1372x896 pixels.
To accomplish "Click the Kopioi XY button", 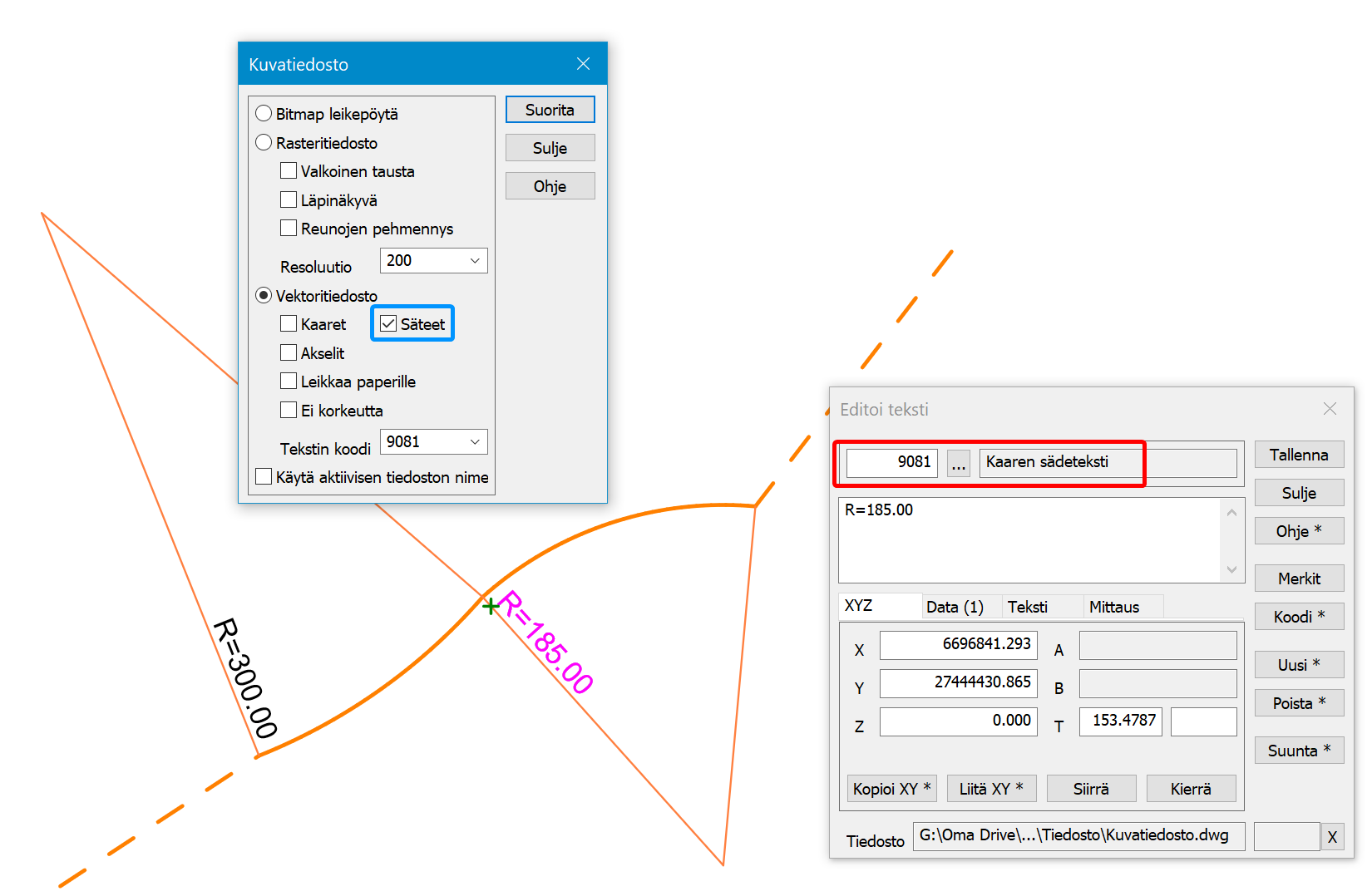I will tap(891, 788).
